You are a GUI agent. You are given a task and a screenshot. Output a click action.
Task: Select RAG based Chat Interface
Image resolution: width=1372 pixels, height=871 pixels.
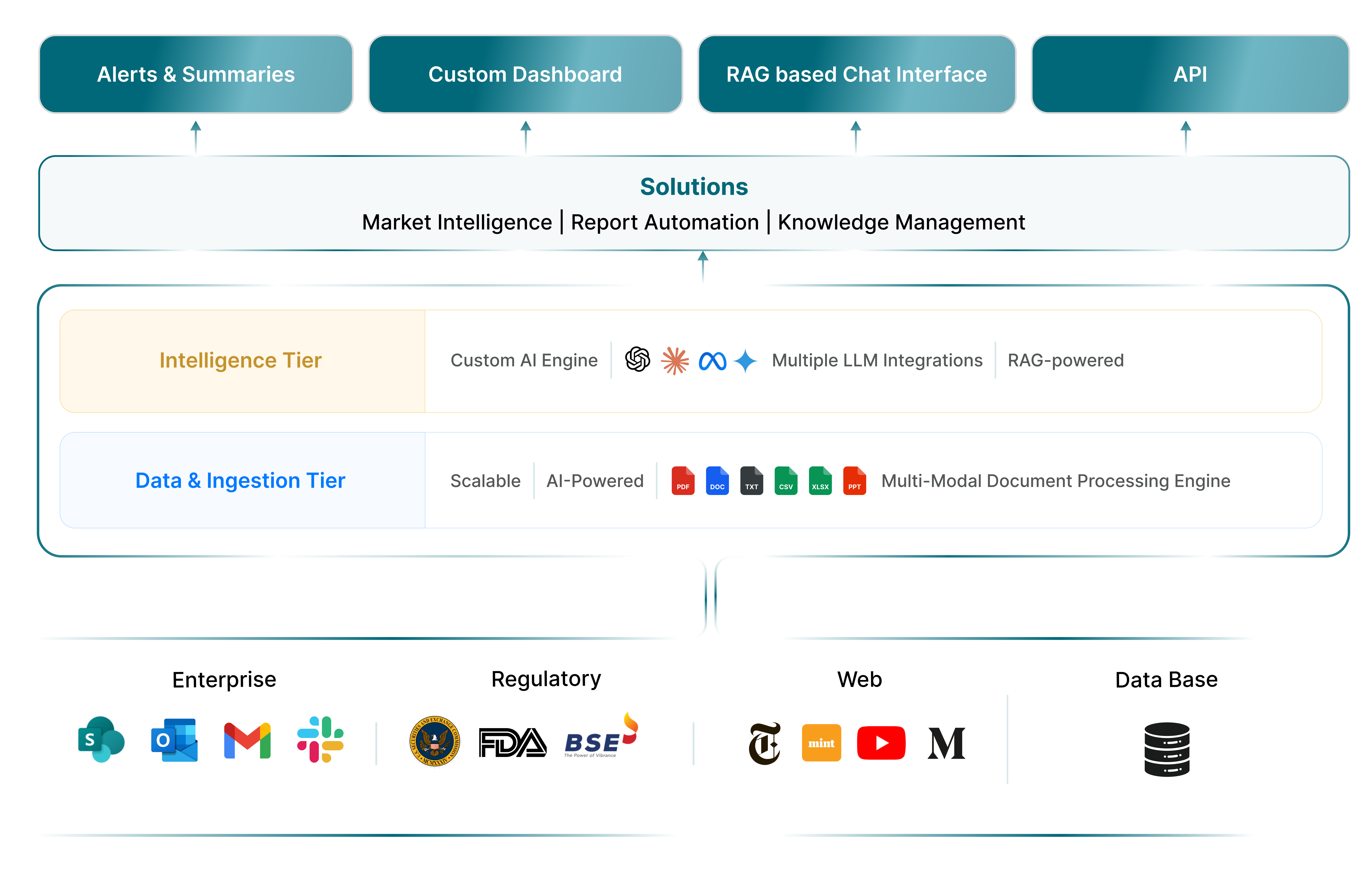coord(856,74)
